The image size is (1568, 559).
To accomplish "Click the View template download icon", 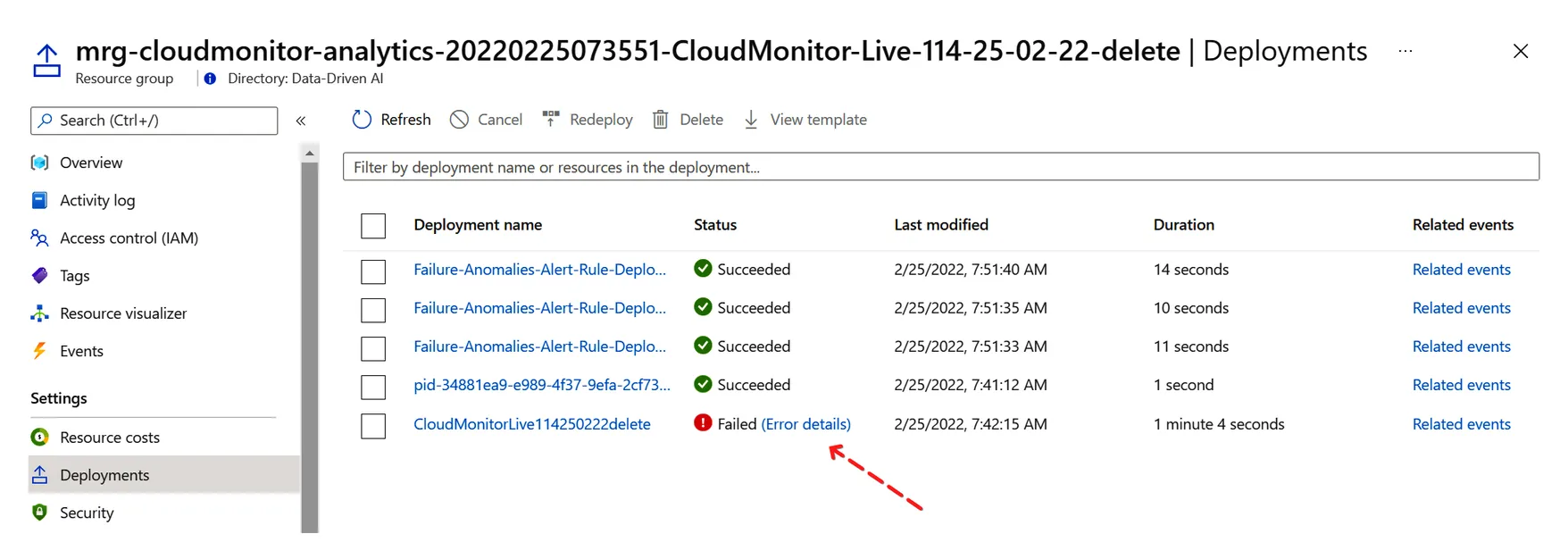I will [x=751, y=120].
